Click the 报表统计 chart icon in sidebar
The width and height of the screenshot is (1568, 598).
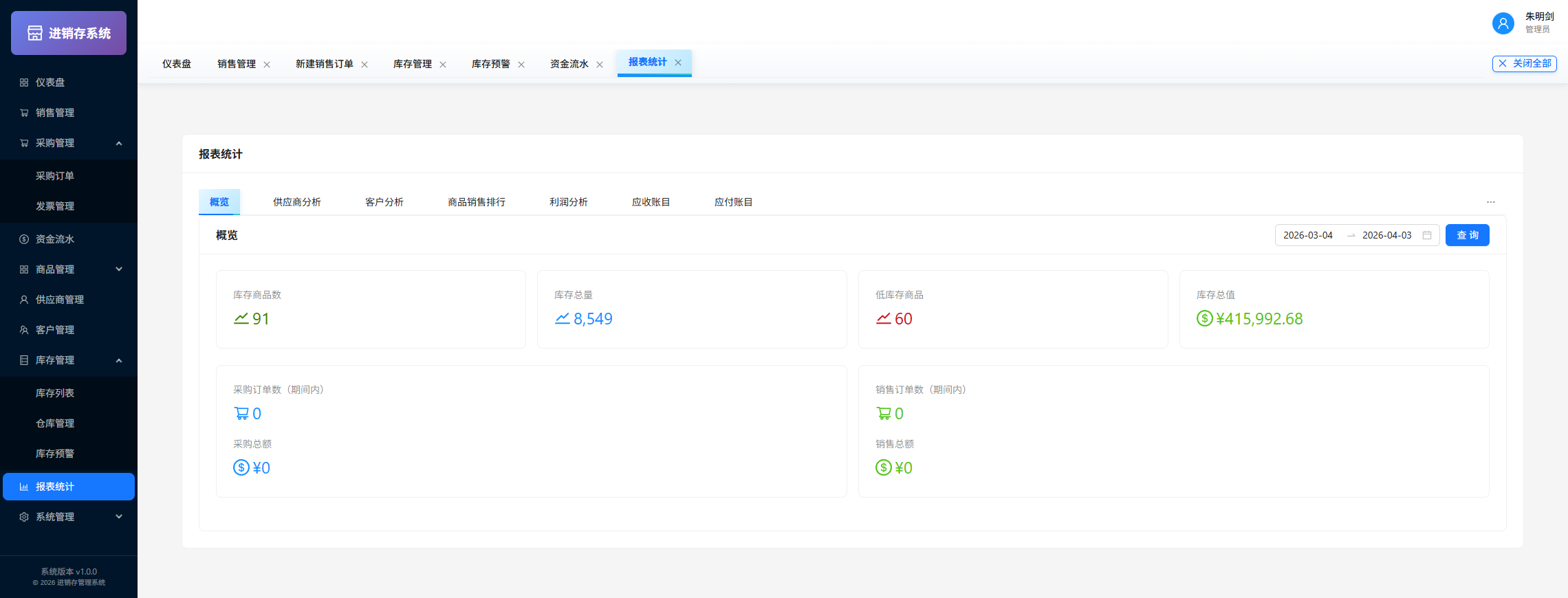24,487
